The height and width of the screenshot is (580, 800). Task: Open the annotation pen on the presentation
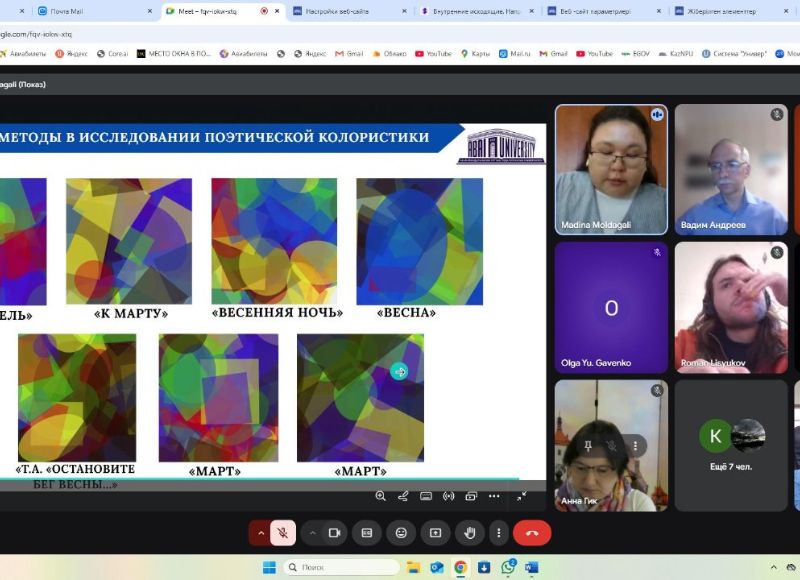403,496
